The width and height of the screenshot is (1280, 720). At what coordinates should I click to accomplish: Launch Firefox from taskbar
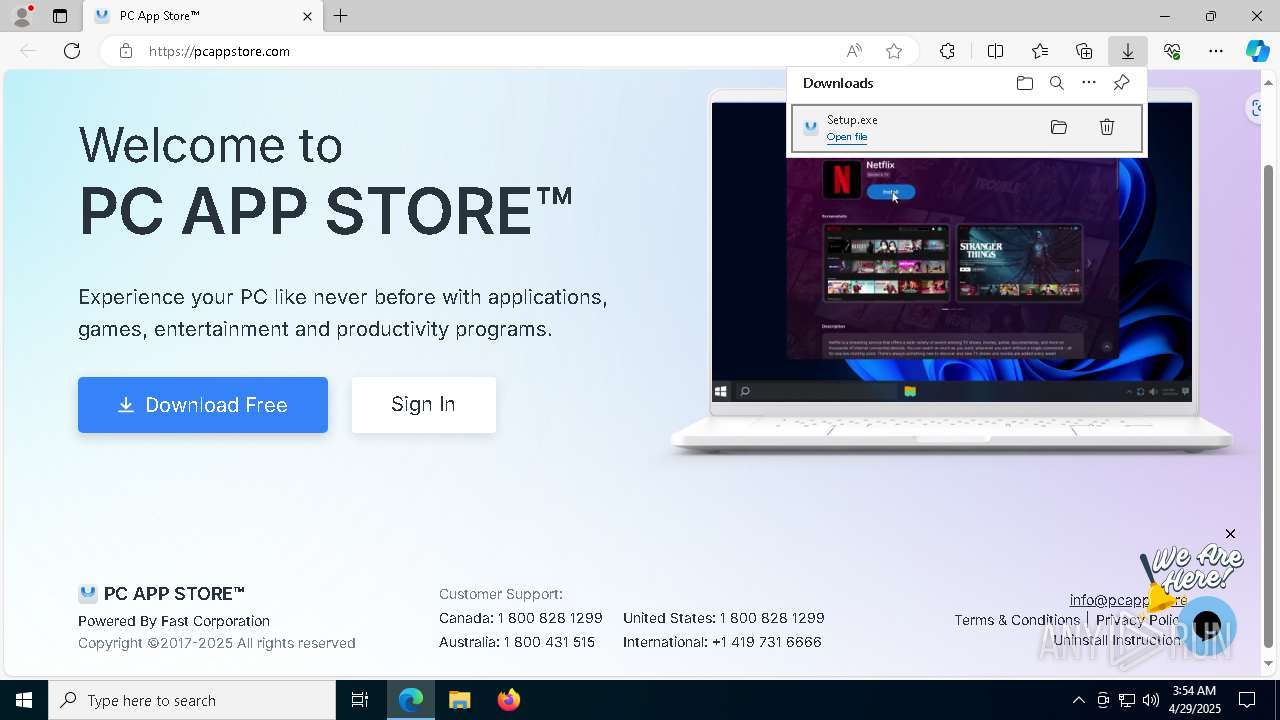pyautogui.click(x=509, y=700)
